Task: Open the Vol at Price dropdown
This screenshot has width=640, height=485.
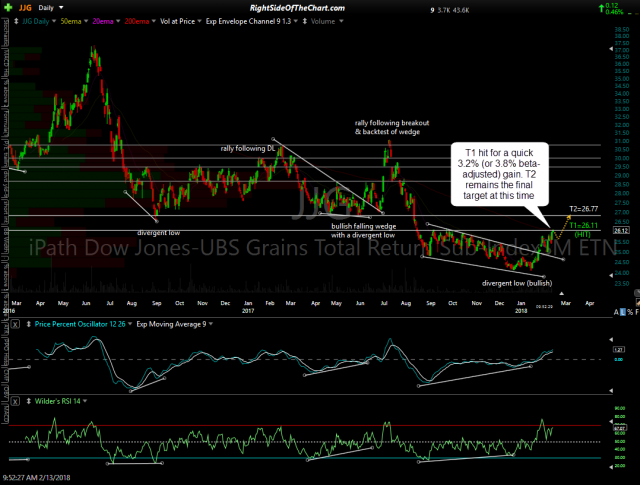Action: [199, 21]
